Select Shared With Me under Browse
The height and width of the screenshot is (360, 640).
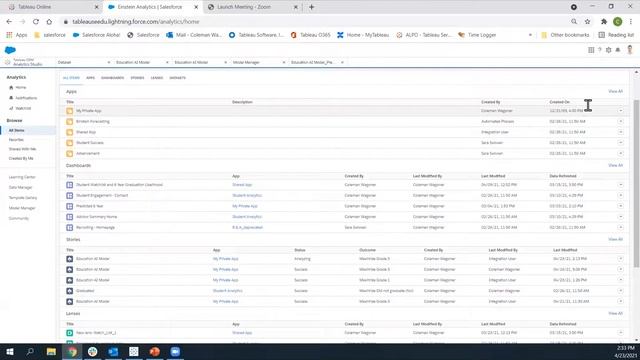click(x=22, y=149)
